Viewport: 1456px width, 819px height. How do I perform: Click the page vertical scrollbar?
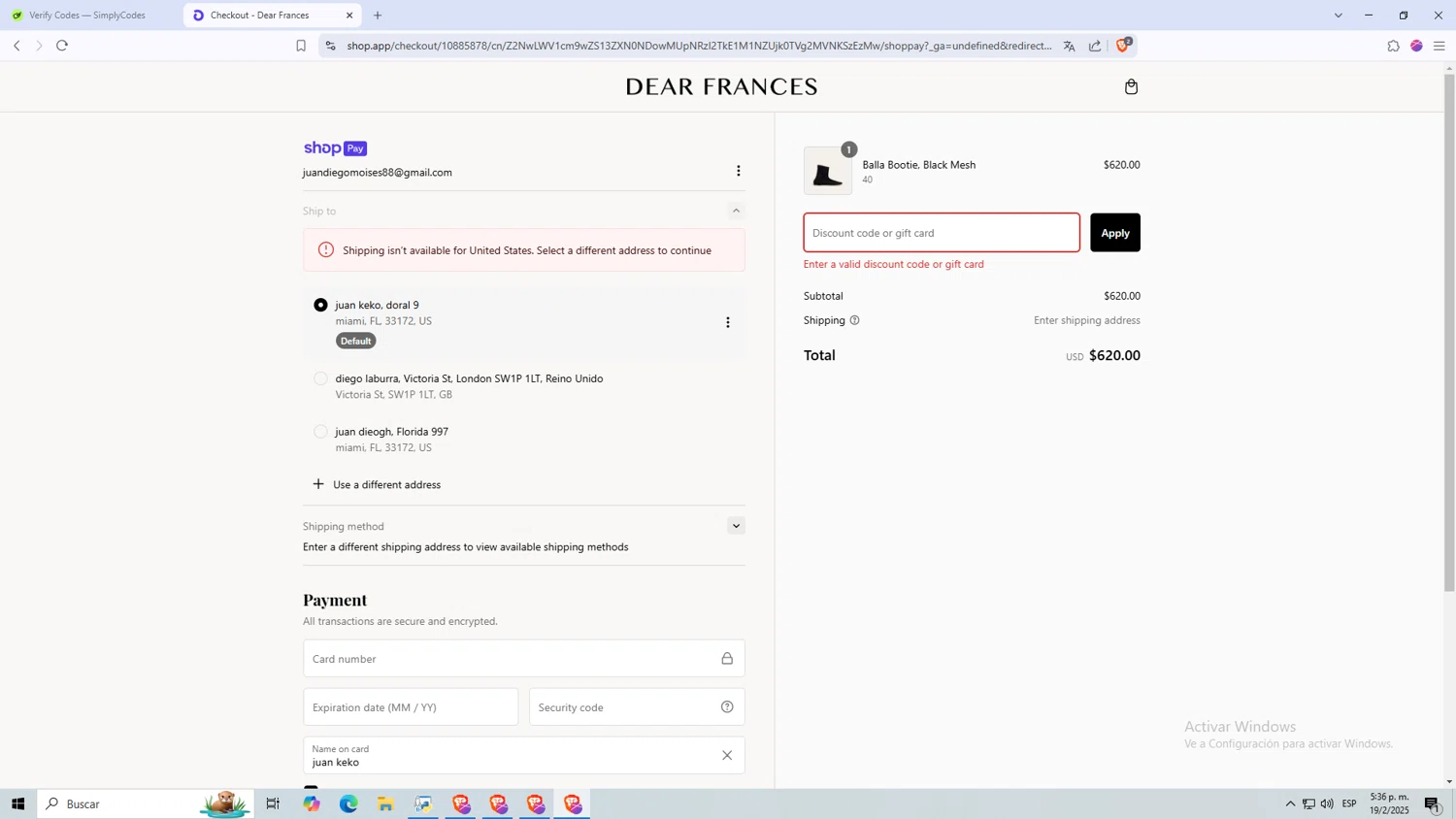[1449, 333]
